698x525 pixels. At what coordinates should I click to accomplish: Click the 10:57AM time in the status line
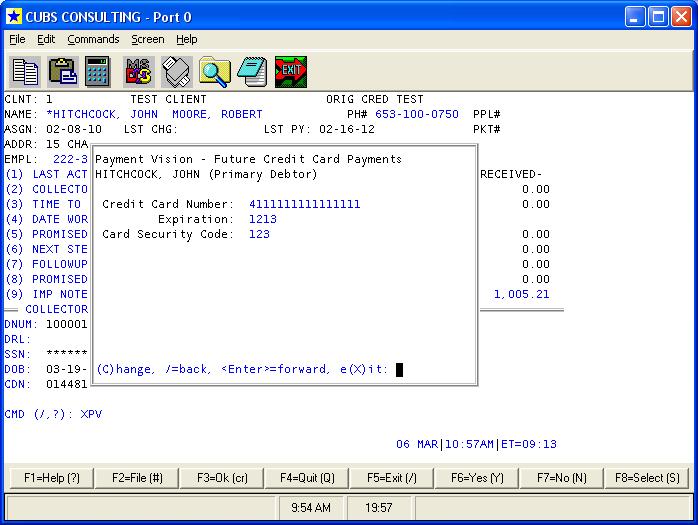469,444
